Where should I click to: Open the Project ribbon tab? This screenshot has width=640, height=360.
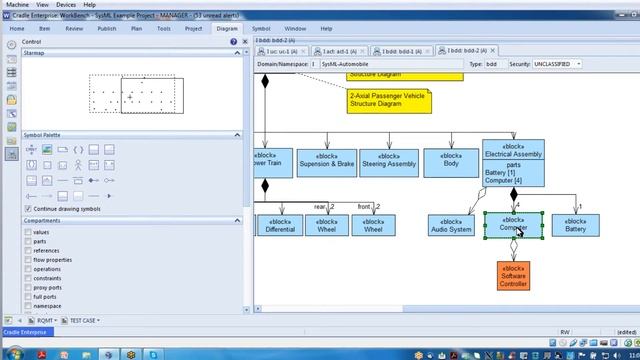click(193, 29)
